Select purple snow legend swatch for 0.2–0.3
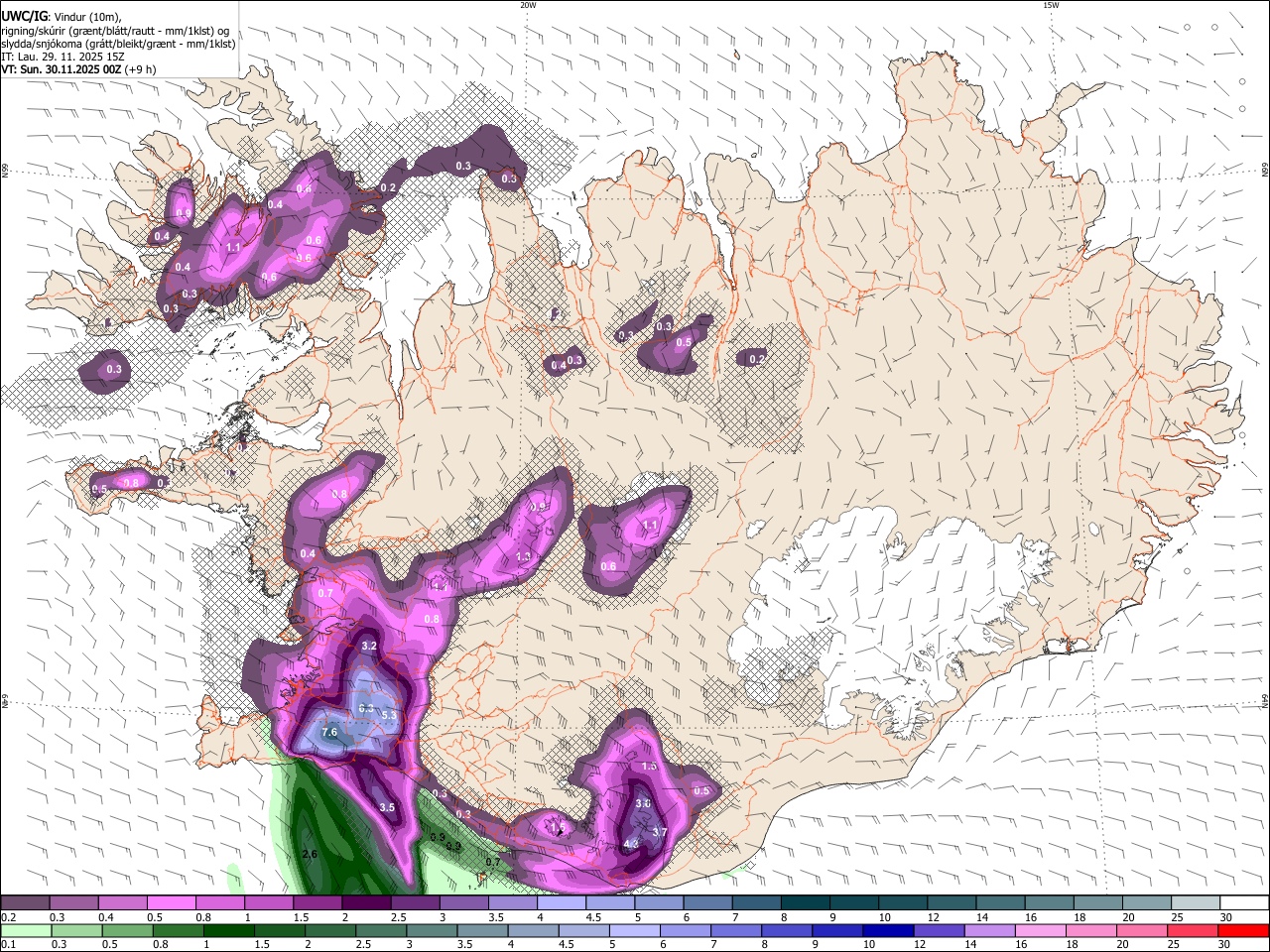Image resolution: width=1270 pixels, height=952 pixels. (25, 903)
